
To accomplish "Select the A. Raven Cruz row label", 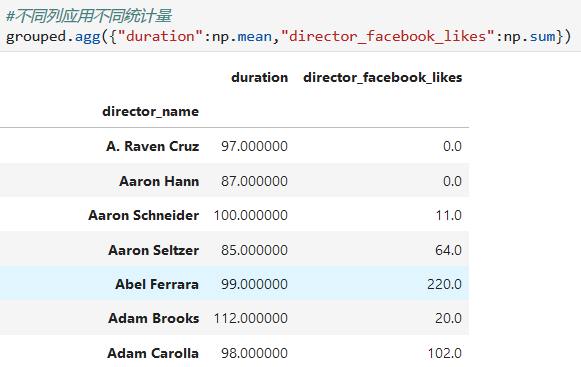I will (x=152, y=146).
